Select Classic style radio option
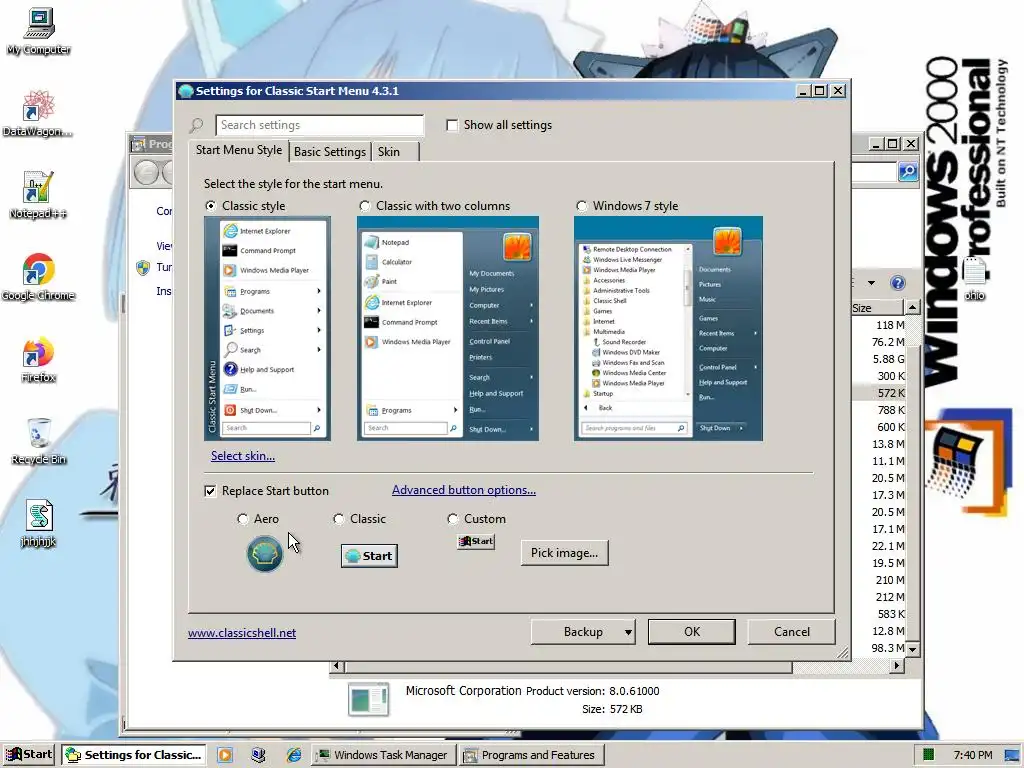The height and width of the screenshot is (768, 1024). tap(210, 206)
